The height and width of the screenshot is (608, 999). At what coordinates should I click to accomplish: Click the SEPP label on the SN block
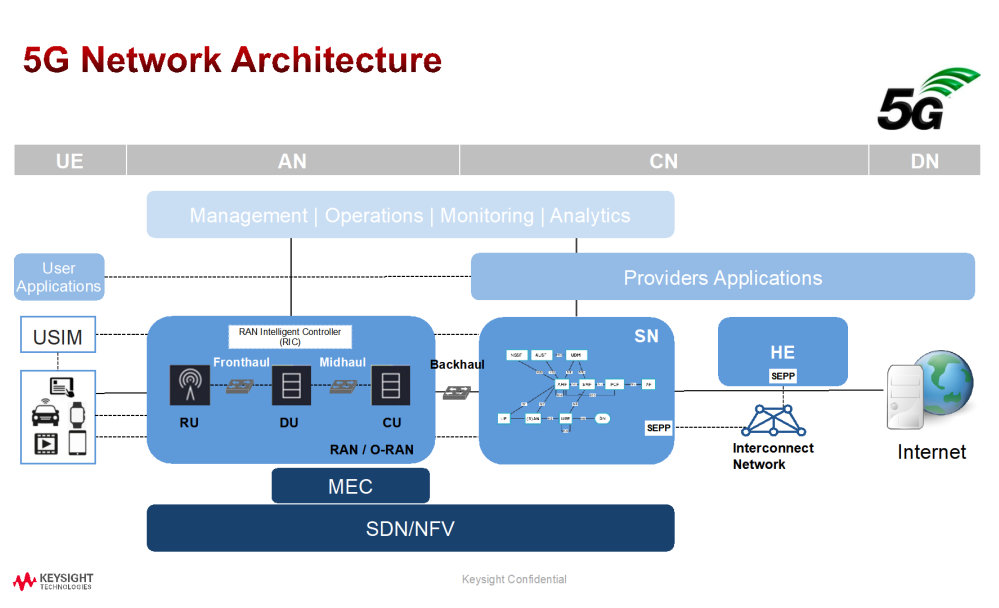pos(659,428)
